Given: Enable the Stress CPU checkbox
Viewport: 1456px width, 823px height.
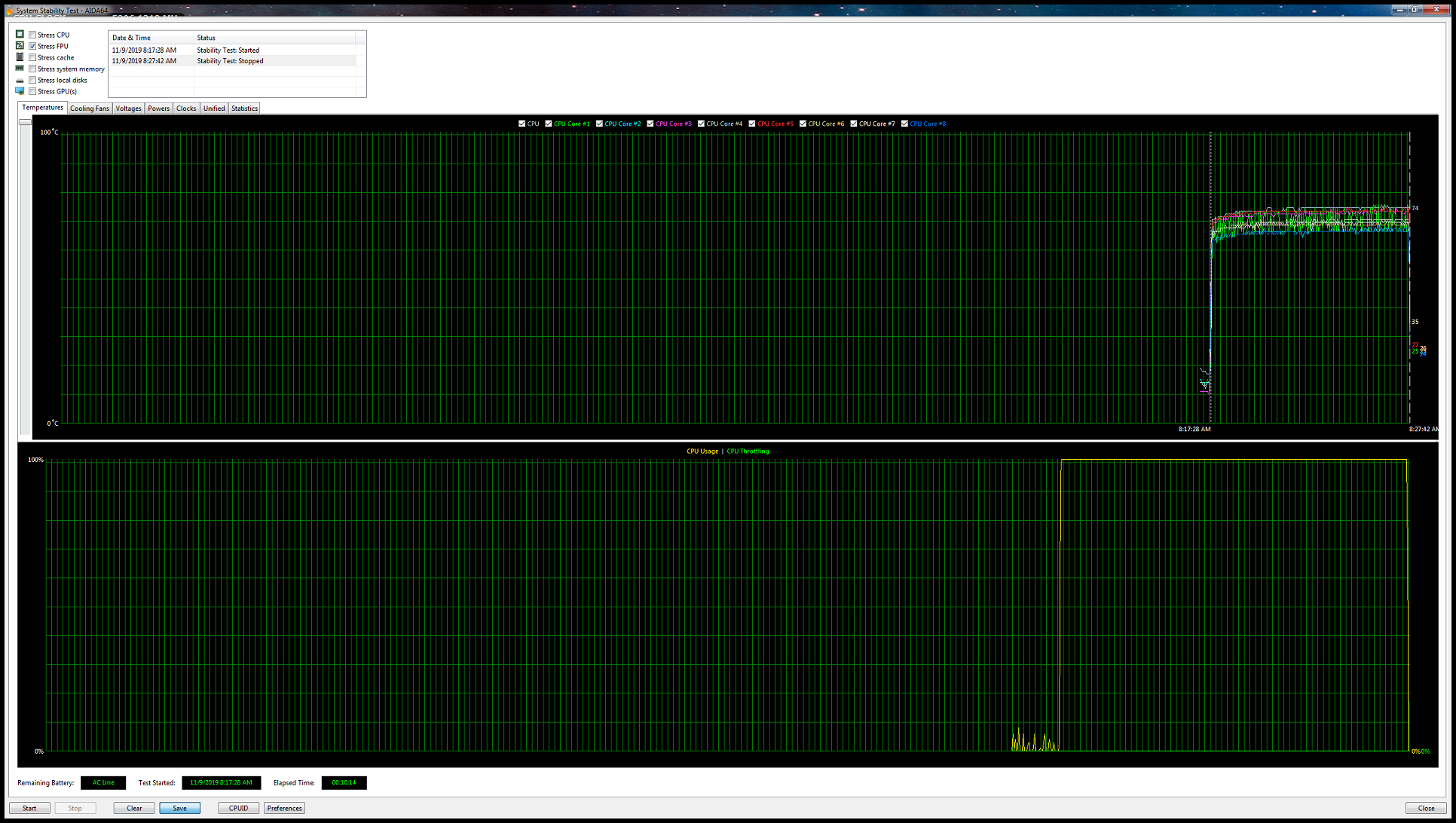Looking at the screenshot, I should click(x=32, y=35).
